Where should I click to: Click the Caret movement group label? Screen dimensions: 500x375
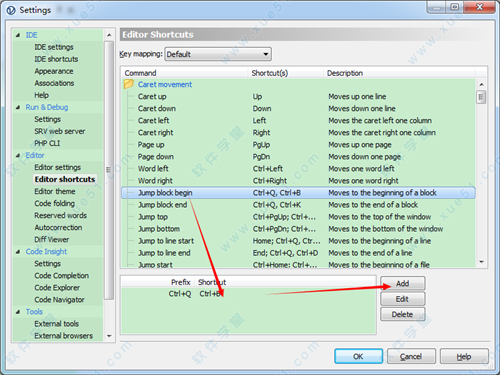tap(165, 84)
